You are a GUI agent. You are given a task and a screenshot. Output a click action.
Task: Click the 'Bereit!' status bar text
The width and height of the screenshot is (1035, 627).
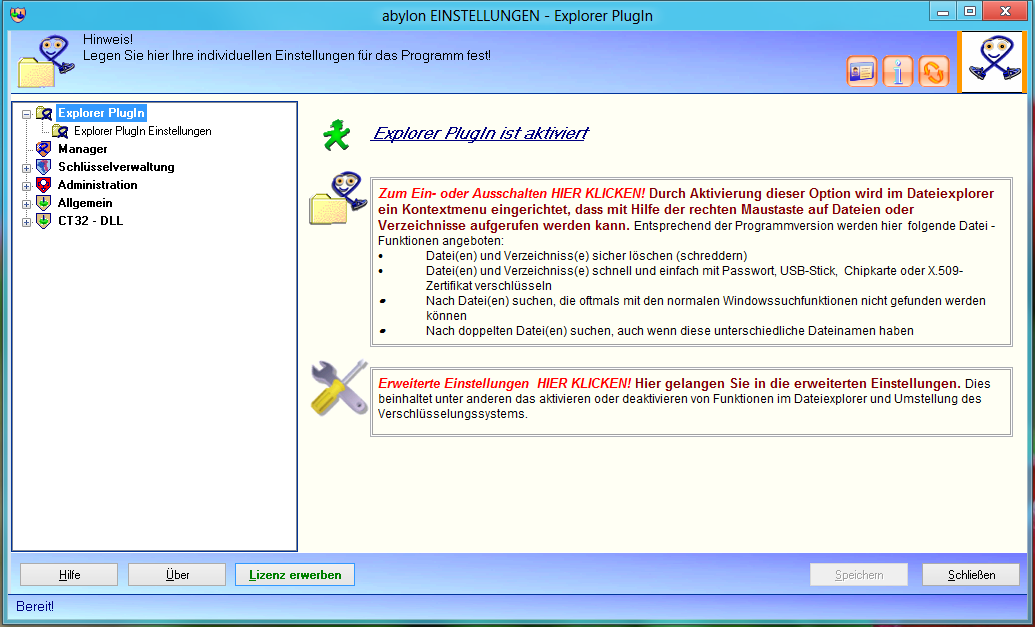[35, 607]
